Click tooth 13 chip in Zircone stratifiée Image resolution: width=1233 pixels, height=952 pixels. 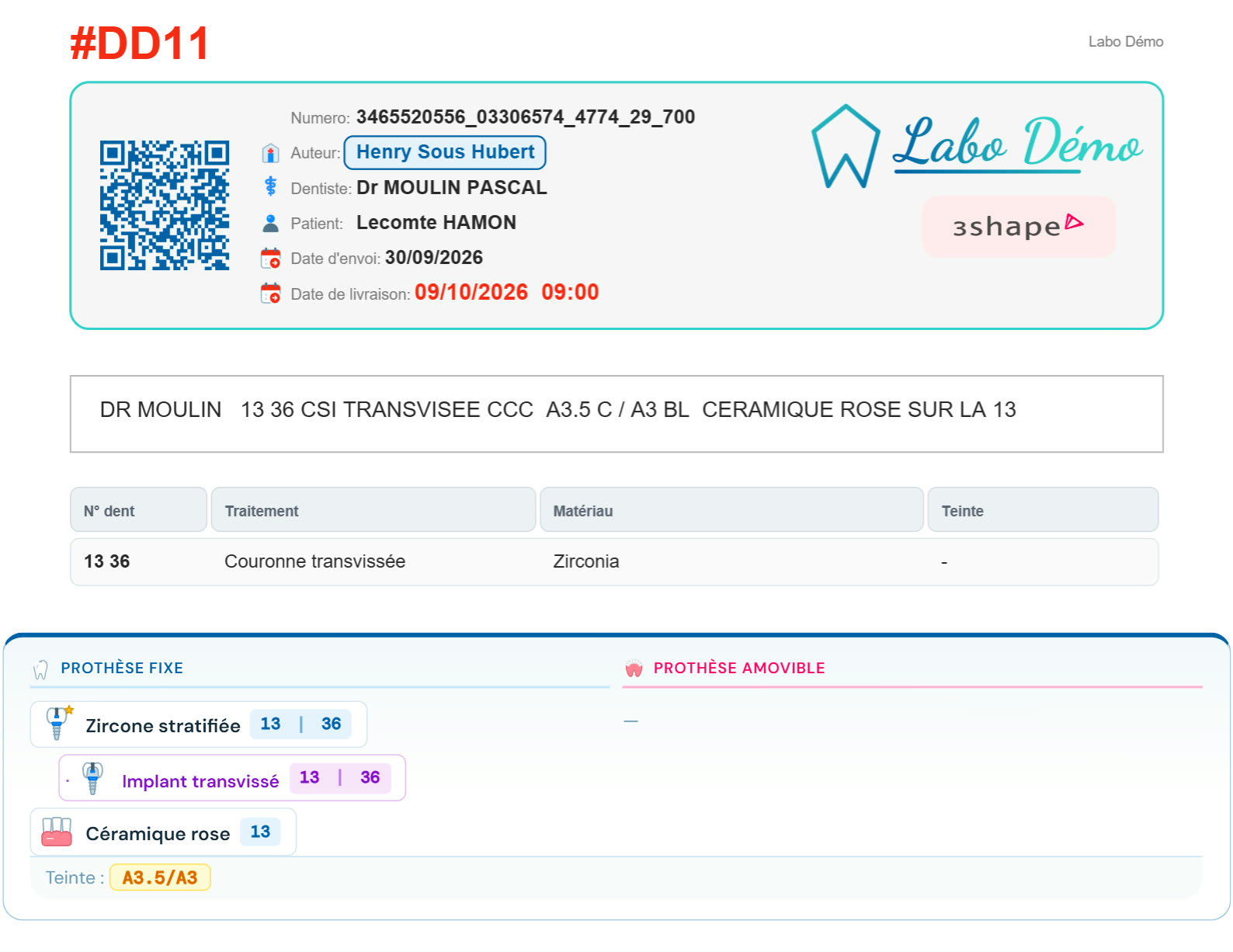(x=270, y=724)
